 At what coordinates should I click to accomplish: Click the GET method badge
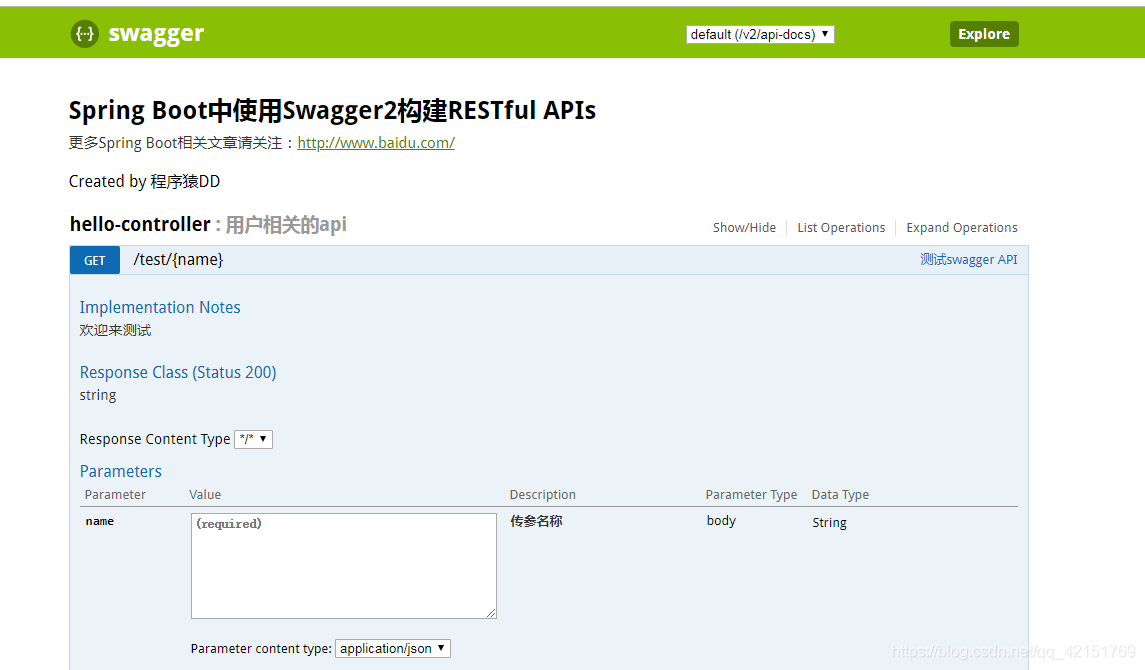pos(94,260)
